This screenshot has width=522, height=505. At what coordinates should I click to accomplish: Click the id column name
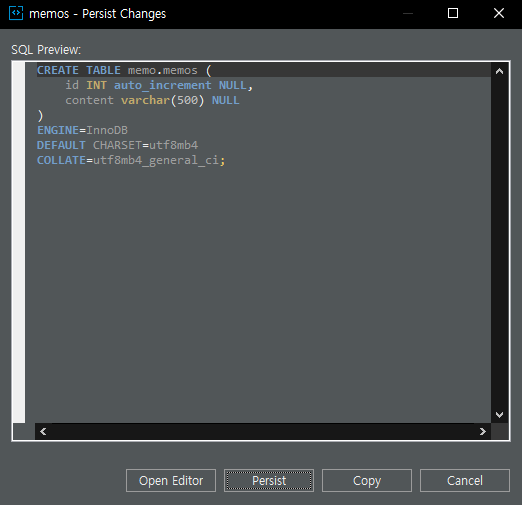[72, 85]
